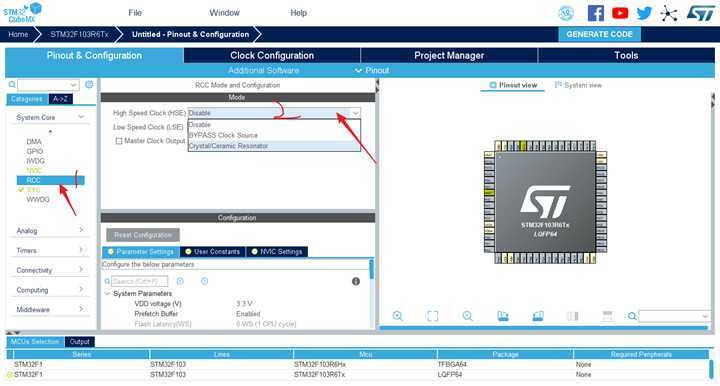
Task: Select the STM32F103R6Tx LQFP64 row marker
Action: click(x=9, y=375)
